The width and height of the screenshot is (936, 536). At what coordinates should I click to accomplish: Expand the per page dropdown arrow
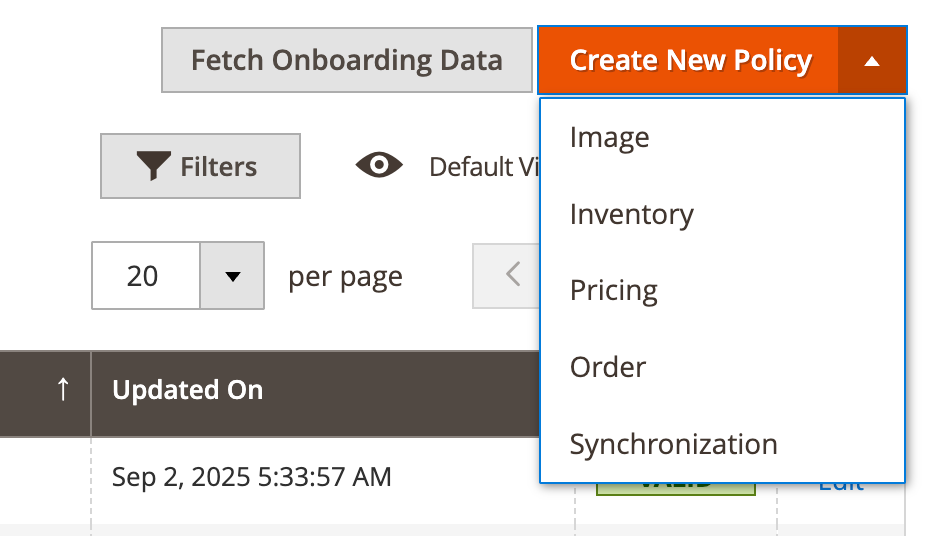pos(232,275)
